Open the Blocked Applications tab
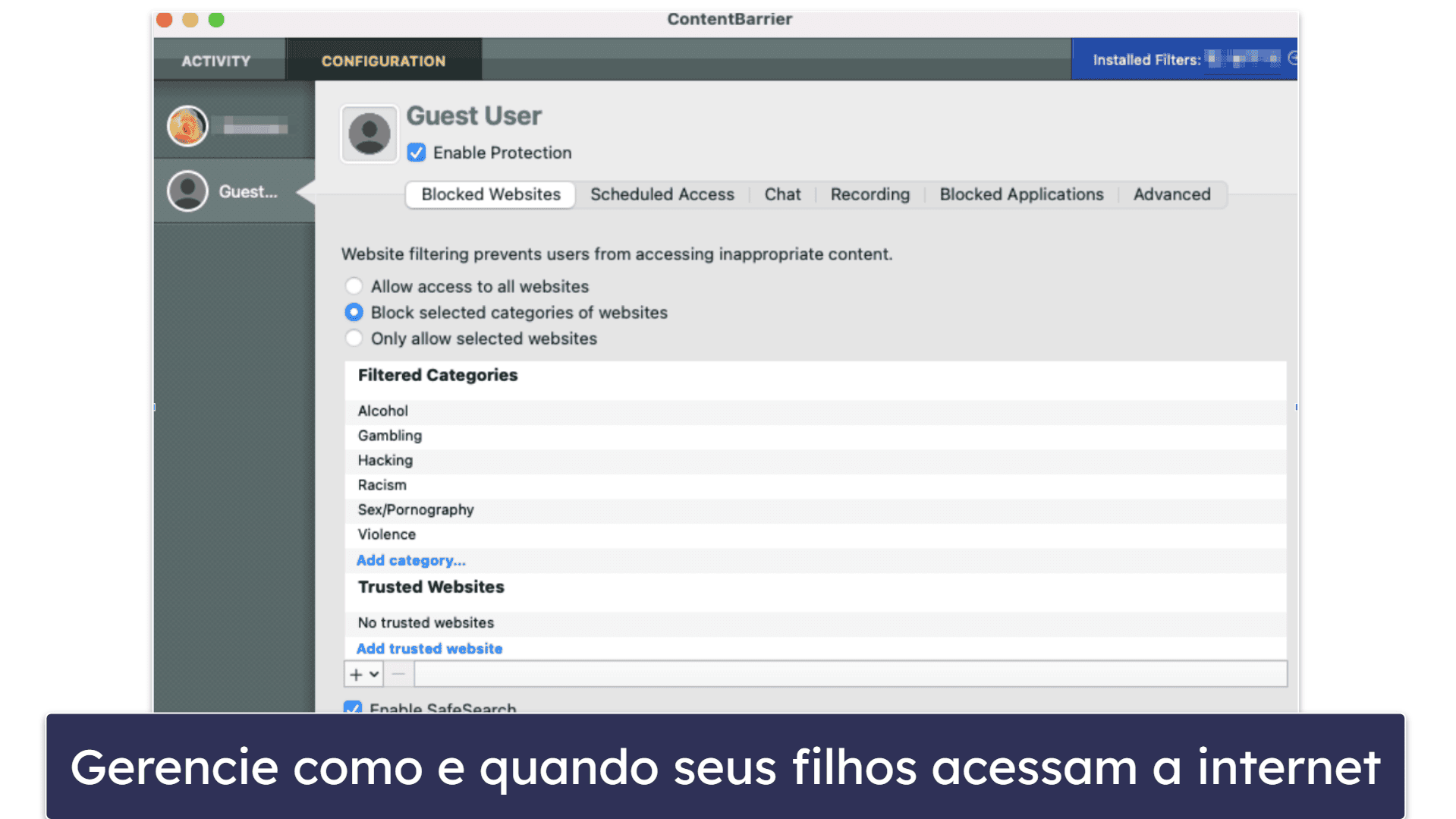The width and height of the screenshot is (1456, 819). (1021, 194)
